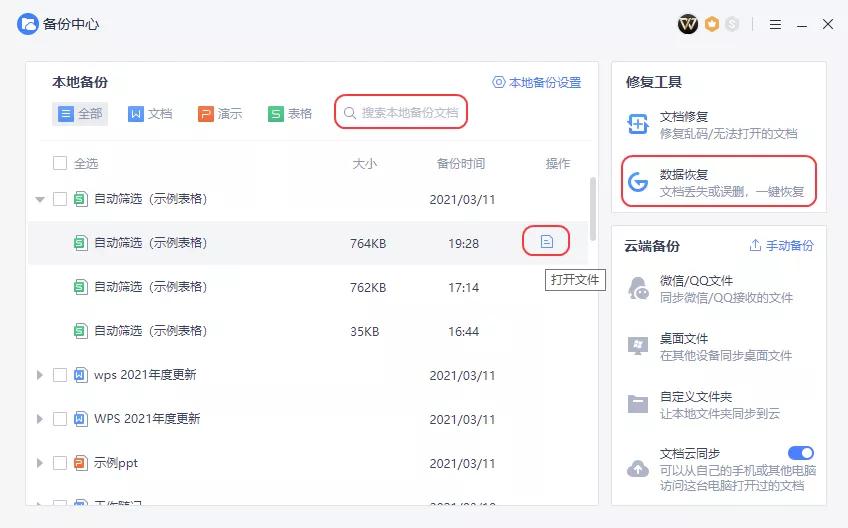Image resolution: width=848 pixels, height=528 pixels.
Task: Click the 微信/QQ文件 icon
Action: point(638,288)
